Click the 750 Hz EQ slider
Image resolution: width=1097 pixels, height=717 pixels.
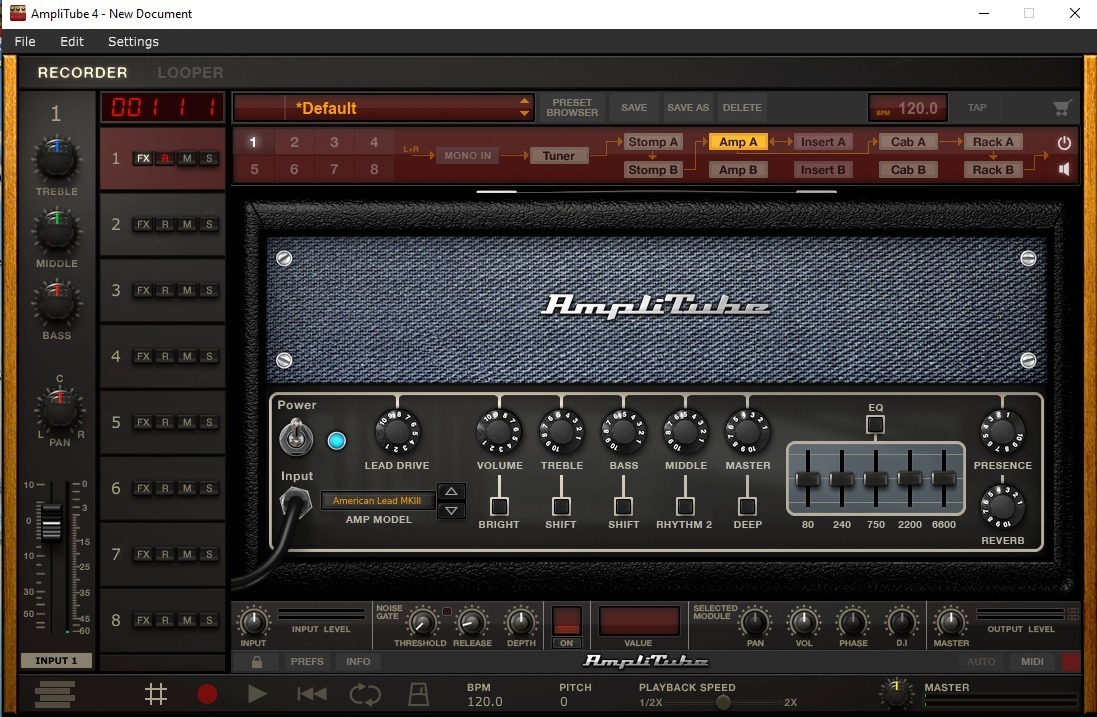[x=875, y=479]
